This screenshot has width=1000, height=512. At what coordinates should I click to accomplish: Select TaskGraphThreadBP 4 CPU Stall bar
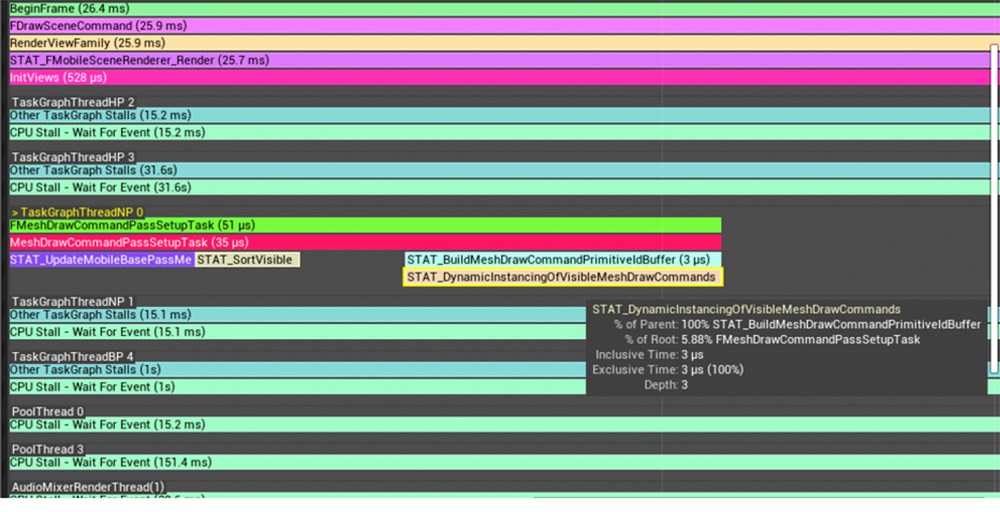point(297,387)
